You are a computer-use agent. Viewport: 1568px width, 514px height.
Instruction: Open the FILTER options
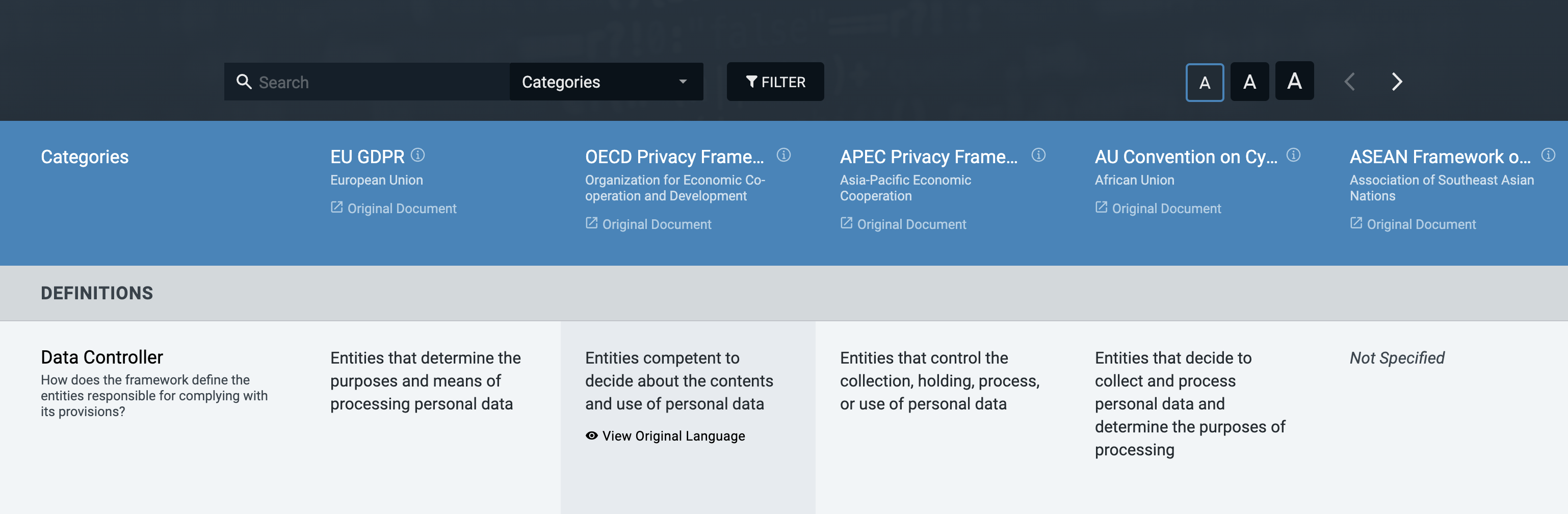click(775, 82)
